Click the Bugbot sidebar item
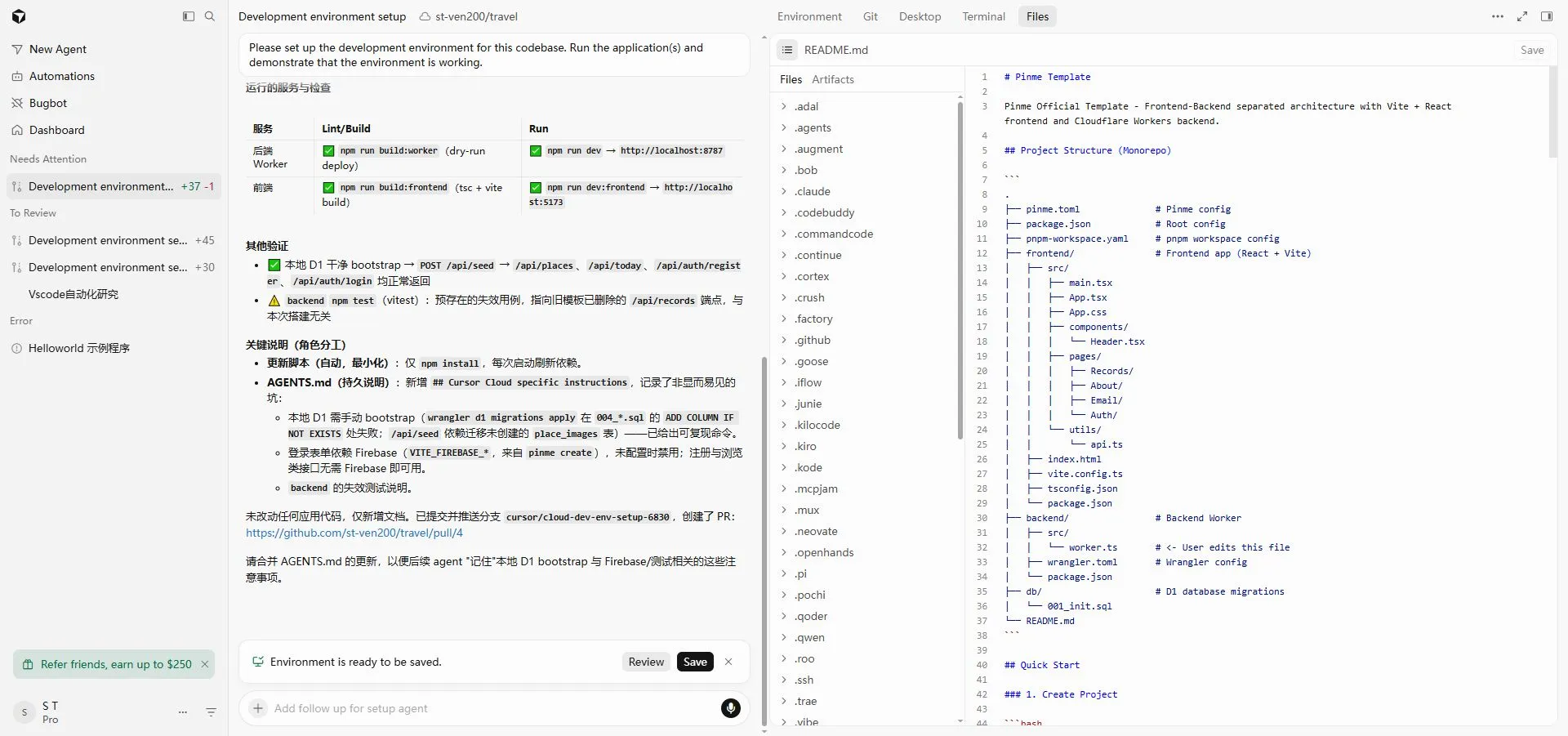This screenshot has width=1568, height=736. click(x=114, y=103)
